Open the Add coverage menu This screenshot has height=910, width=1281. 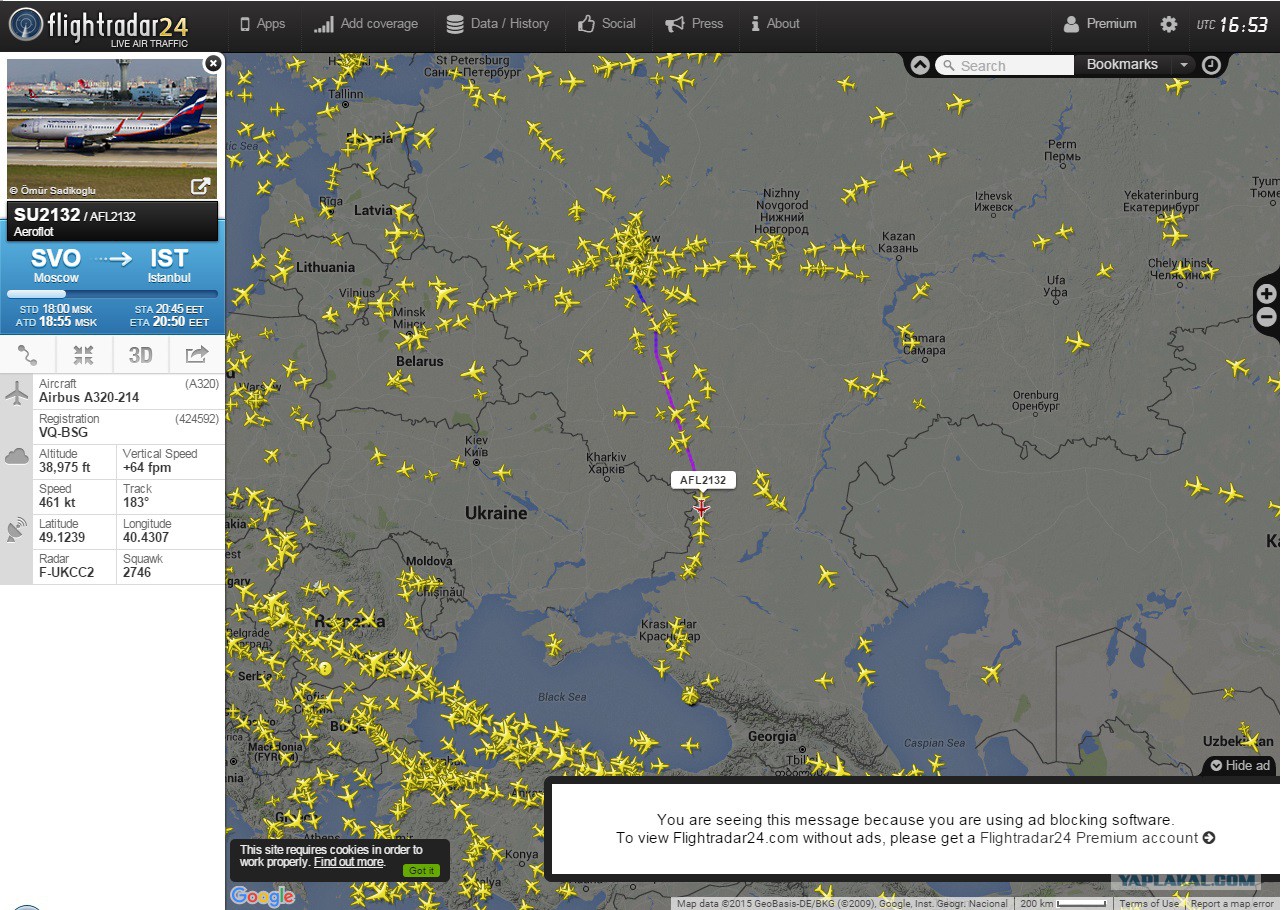pyautogui.click(x=366, y=24)
